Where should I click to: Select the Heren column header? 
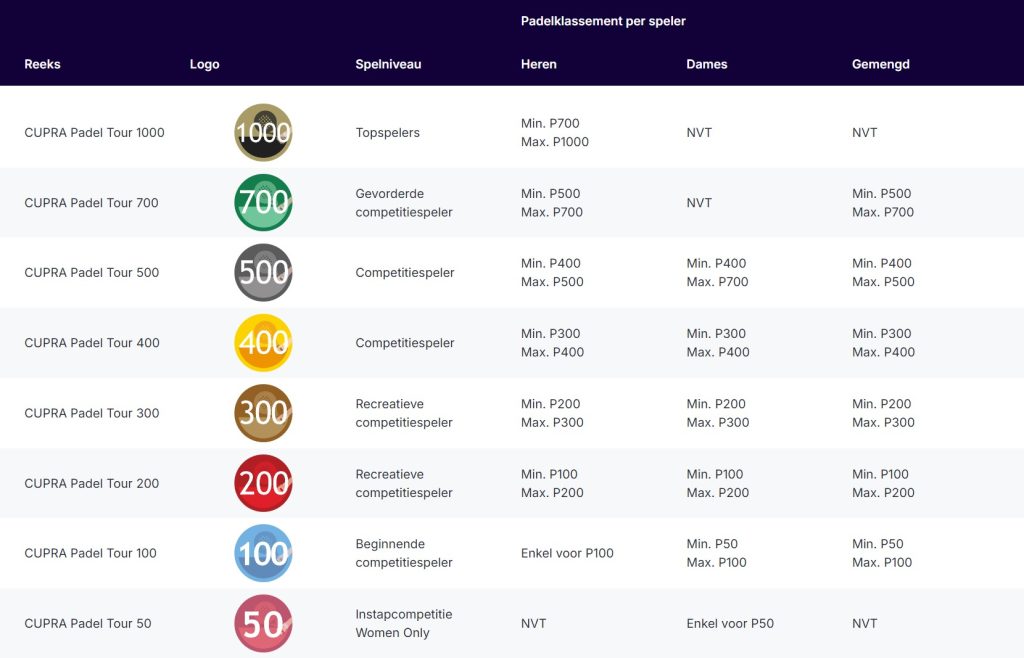(539, 64)
